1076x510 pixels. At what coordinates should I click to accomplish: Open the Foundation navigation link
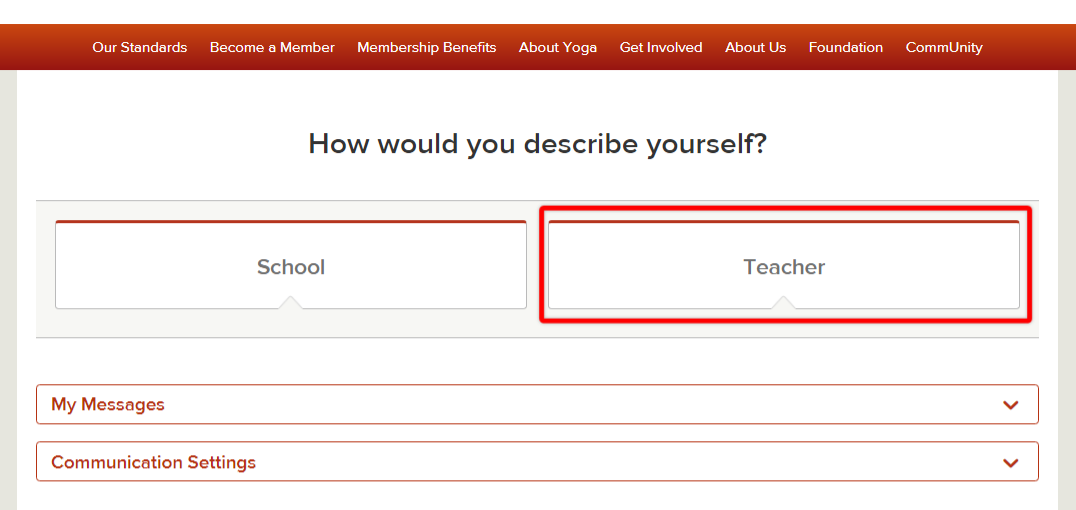846,47
